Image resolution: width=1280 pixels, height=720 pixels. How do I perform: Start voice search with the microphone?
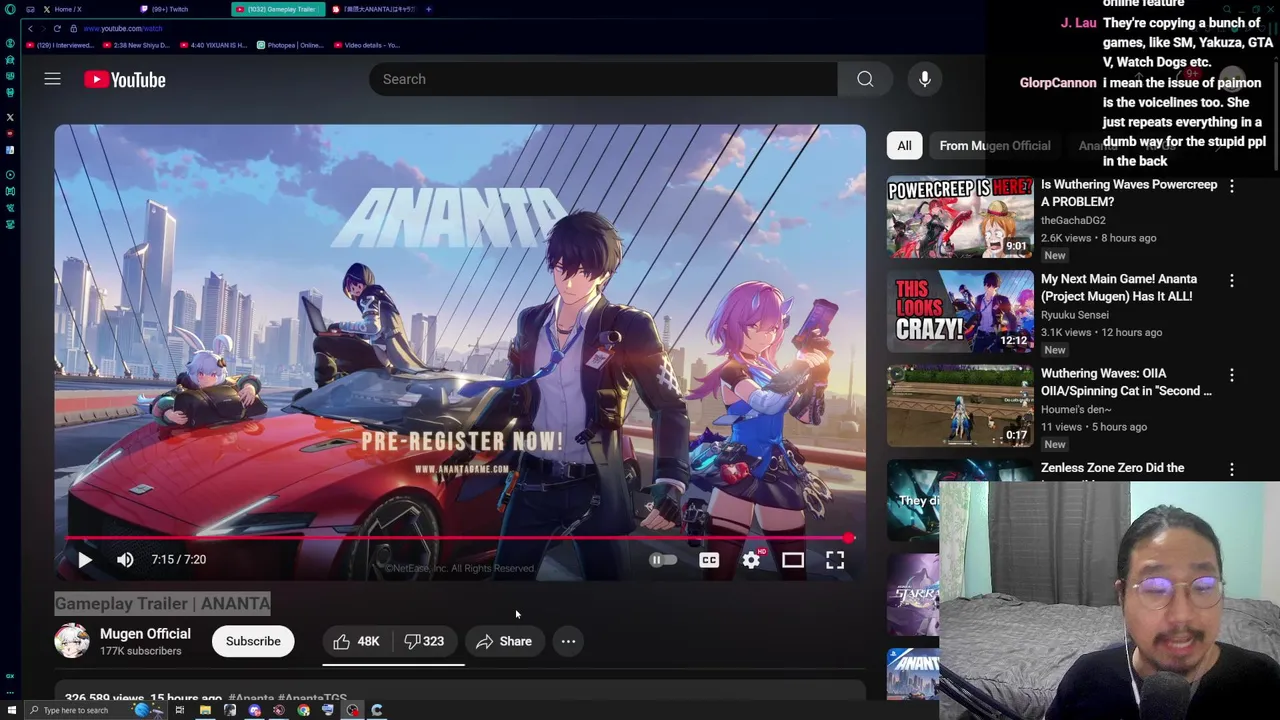(x=925, y=79)
